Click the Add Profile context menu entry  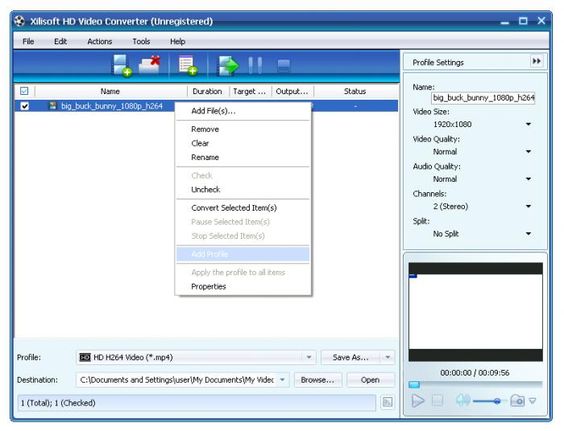pos(243,254)
